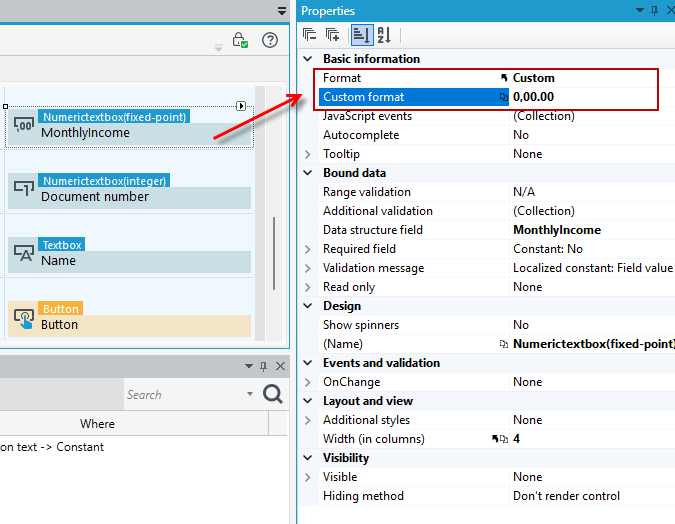Screen dimensions: 675x524
Task: Click the (Name) property value
Action: tap(594, 344)
